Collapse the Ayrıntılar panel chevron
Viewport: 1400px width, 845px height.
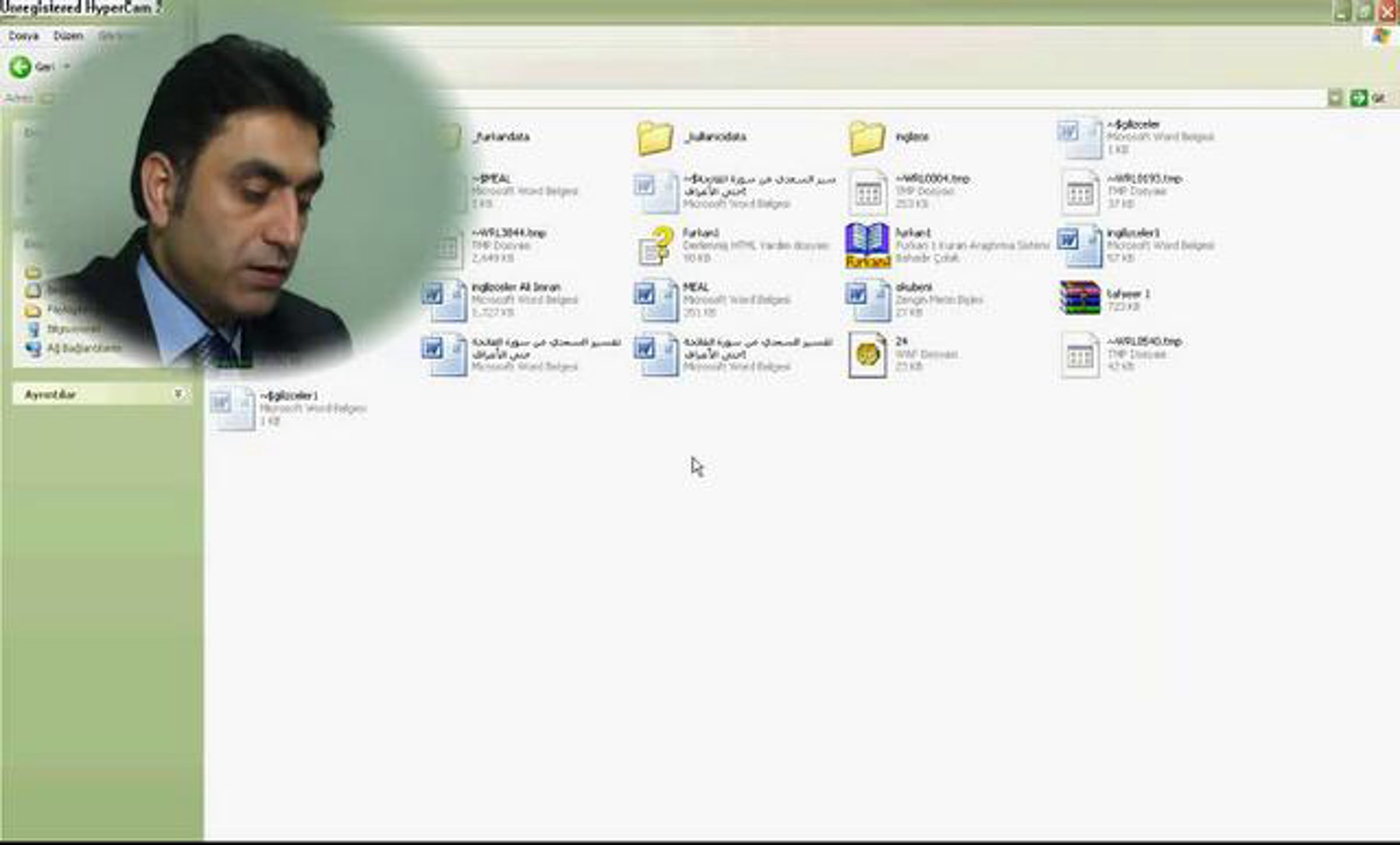(178, 394)
